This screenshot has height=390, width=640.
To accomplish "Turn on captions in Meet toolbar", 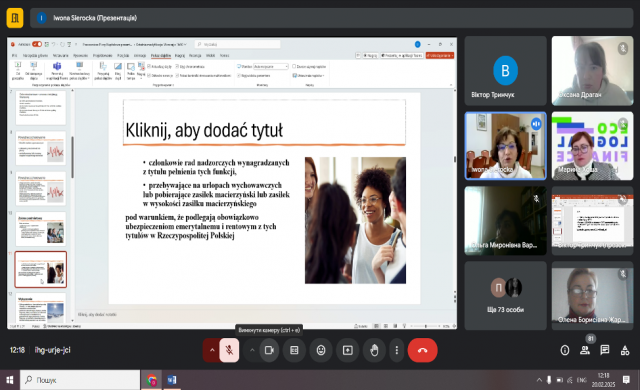I will coord(294,350).
